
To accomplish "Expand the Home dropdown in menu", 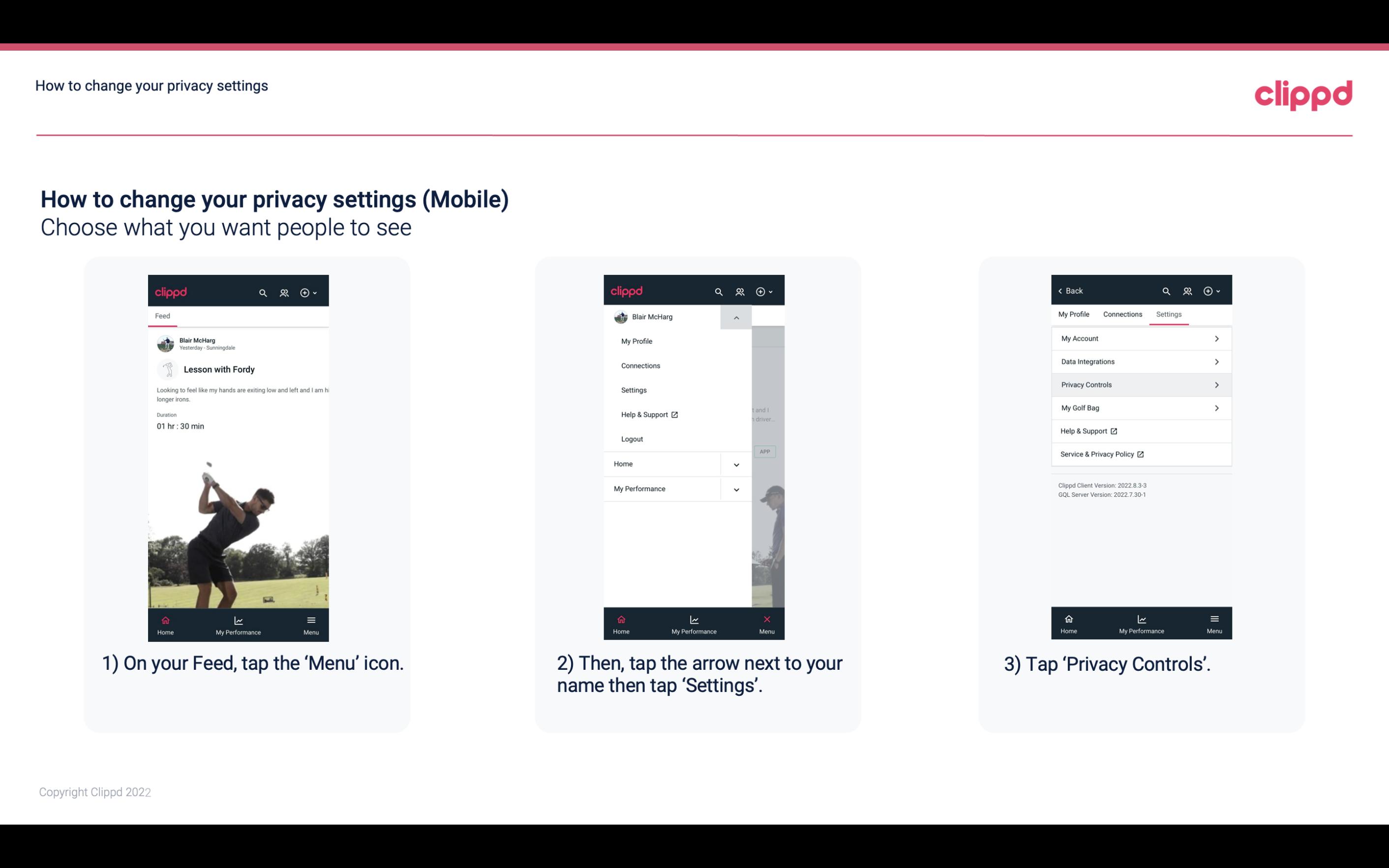I will point(736,463).
